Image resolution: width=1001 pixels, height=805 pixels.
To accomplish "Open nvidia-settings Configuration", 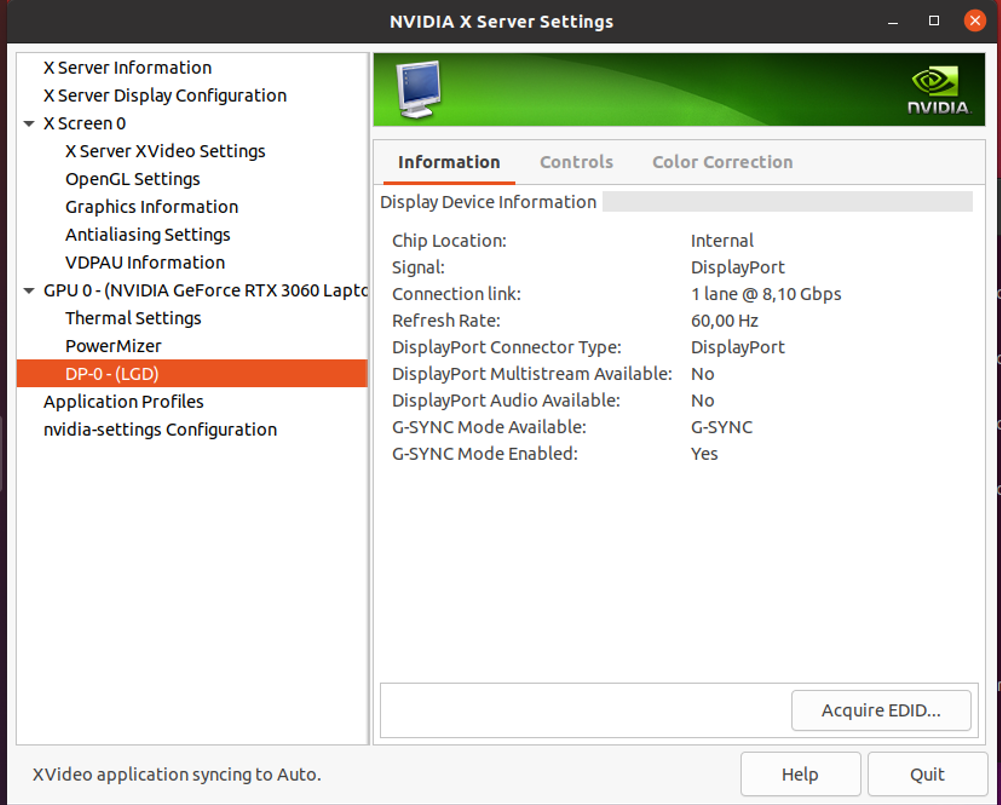I will (160, 430).
